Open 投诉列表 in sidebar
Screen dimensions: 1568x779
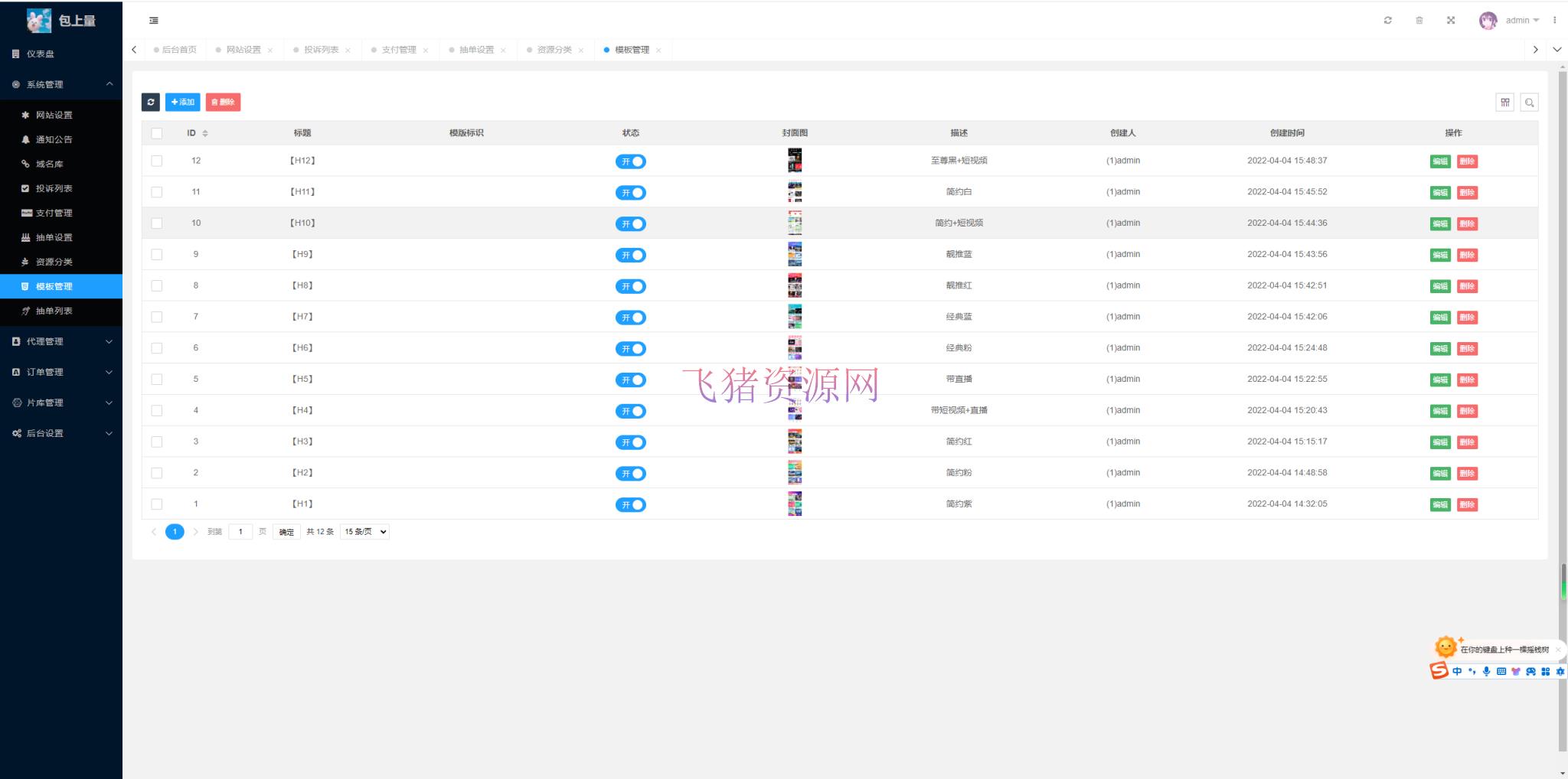click(61, 188)
